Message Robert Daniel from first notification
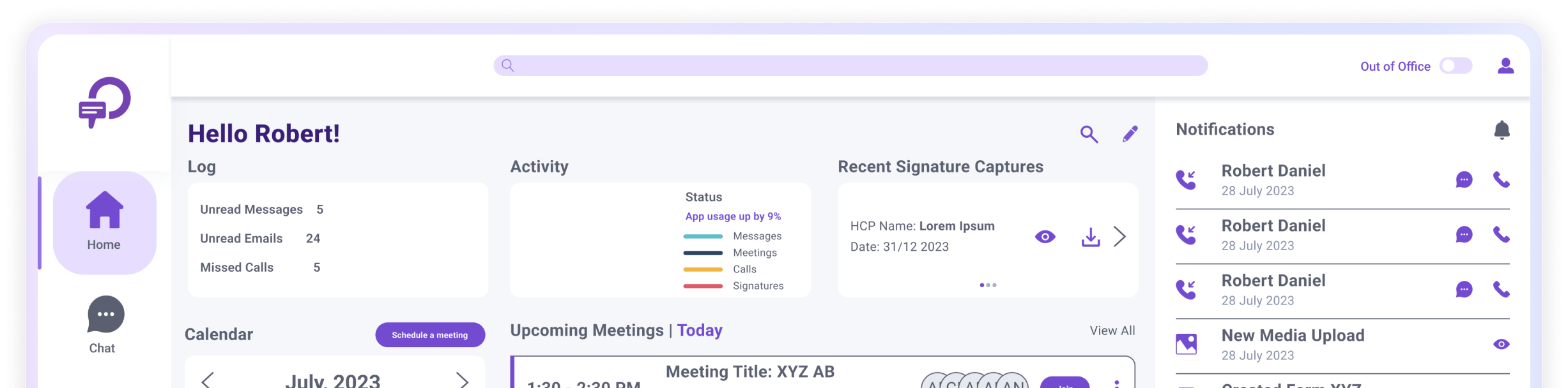Image resolution: width=1568 pixels, height=388 pixels. (x=1464, y=180)
